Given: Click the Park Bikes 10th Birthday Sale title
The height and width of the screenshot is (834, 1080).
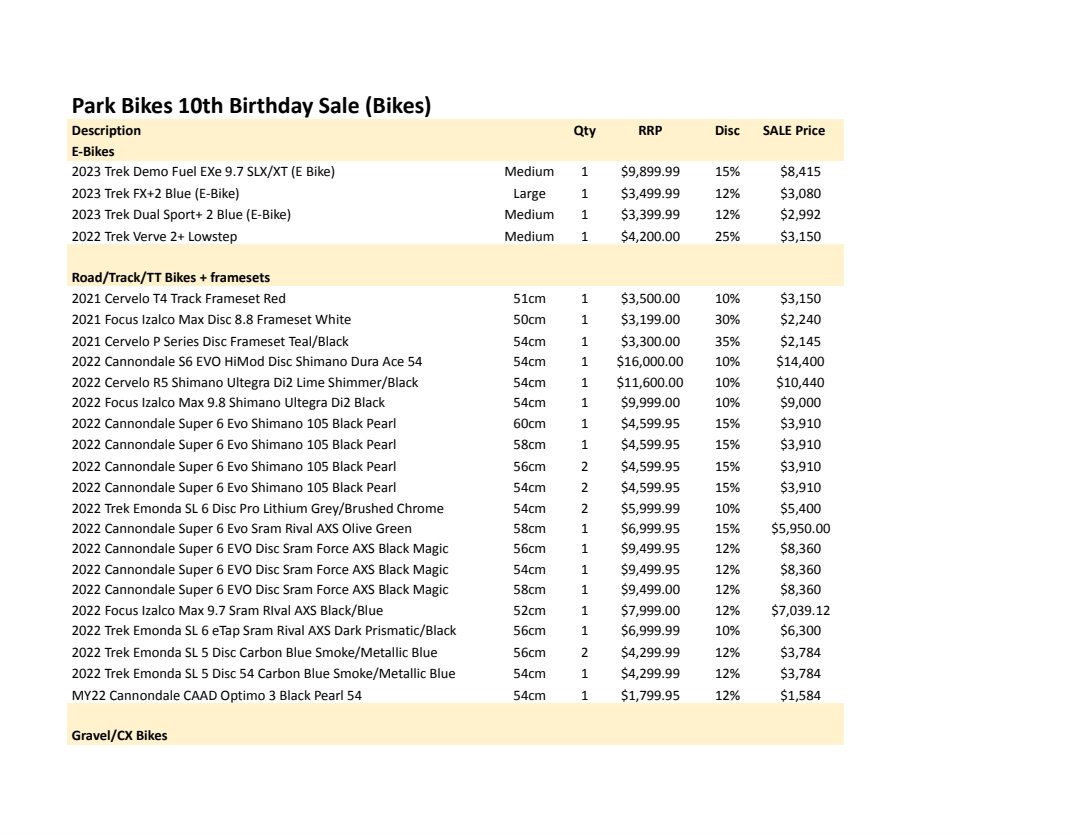Looking at the screenshot, I should click(251, 105).
